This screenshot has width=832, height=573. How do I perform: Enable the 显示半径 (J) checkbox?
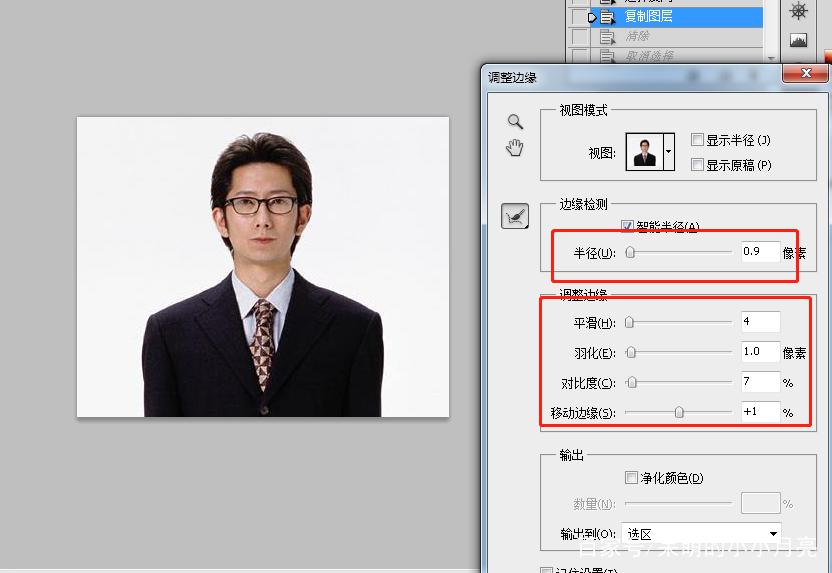(x=697, y=140)
